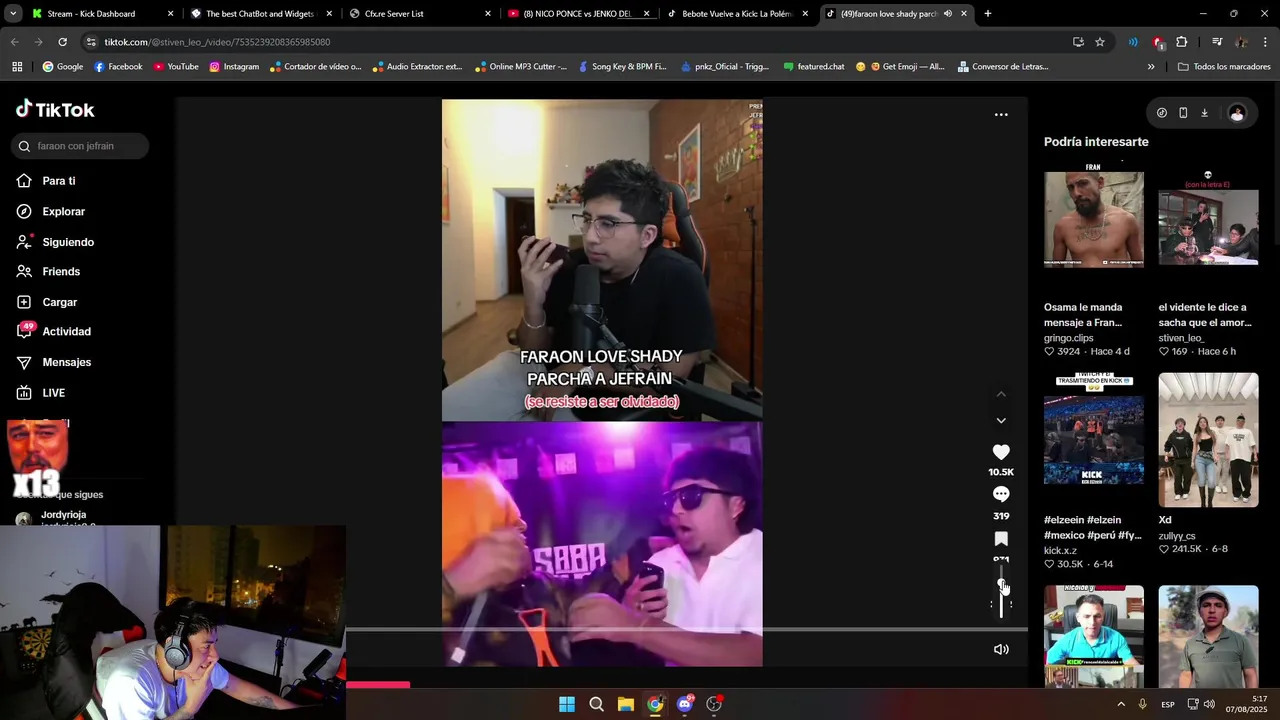Screen dimensions: 1280x720
Task: Open File Explorer from taskbar
Action: pyautogui.click(x=625, y=704)
